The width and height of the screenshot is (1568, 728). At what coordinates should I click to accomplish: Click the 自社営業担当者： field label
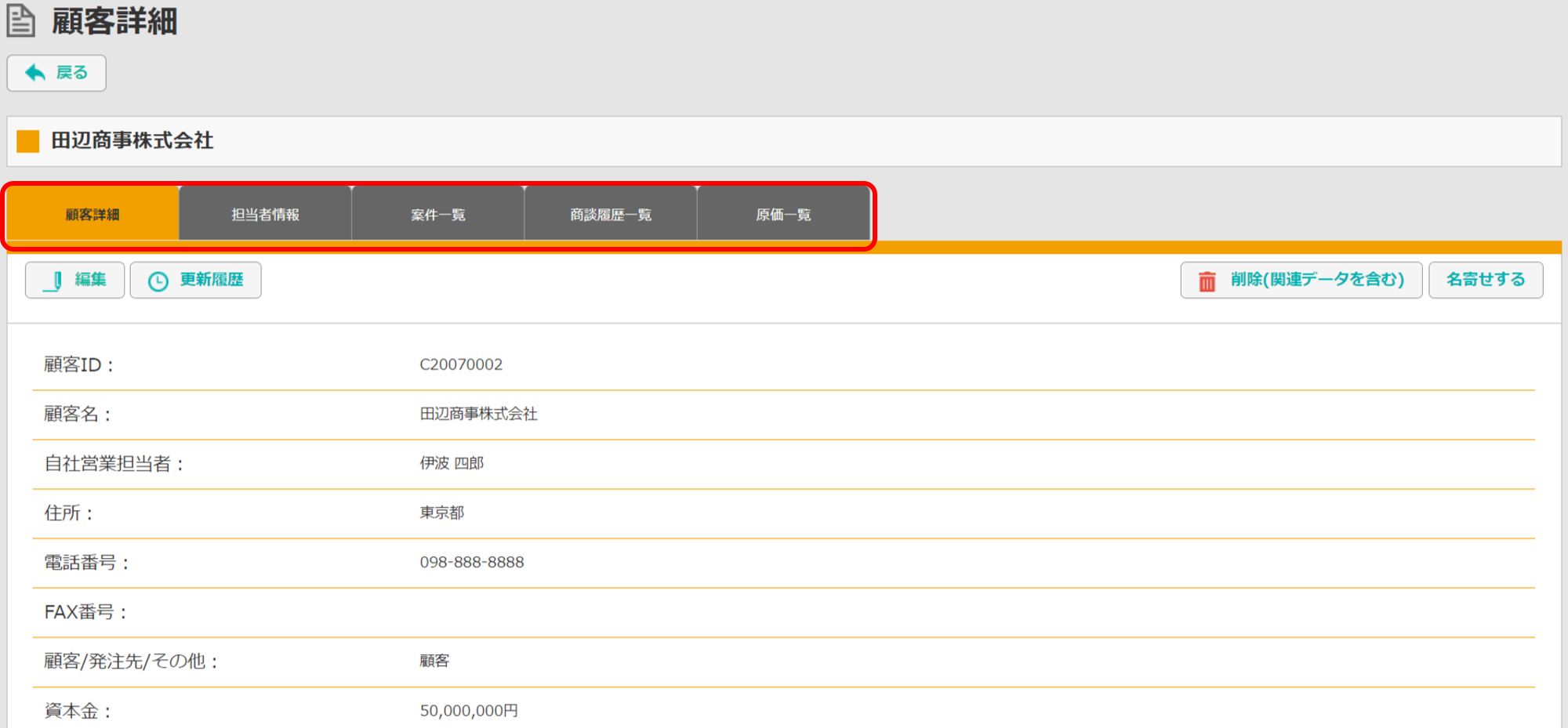pyautogui.click(x=114, y=464)
